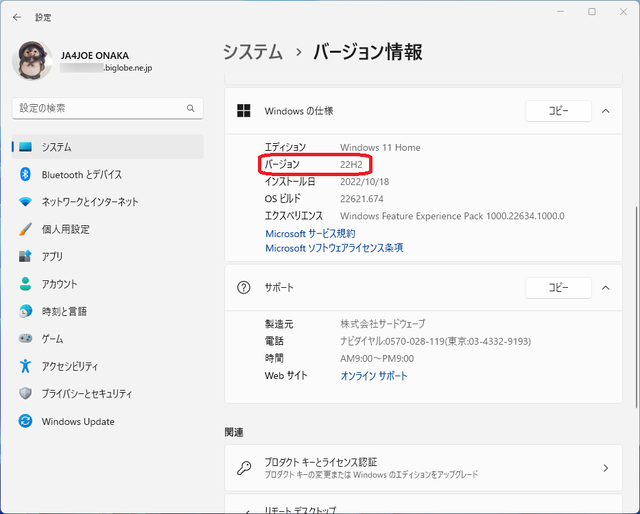Open 個人用設定 paintbrush icon

[25, 229]
